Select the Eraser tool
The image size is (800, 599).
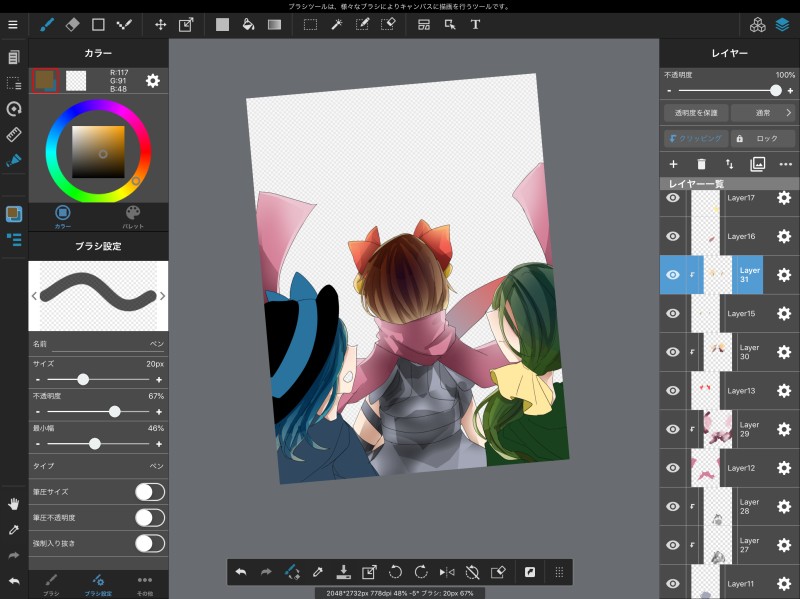coord(72,24)
